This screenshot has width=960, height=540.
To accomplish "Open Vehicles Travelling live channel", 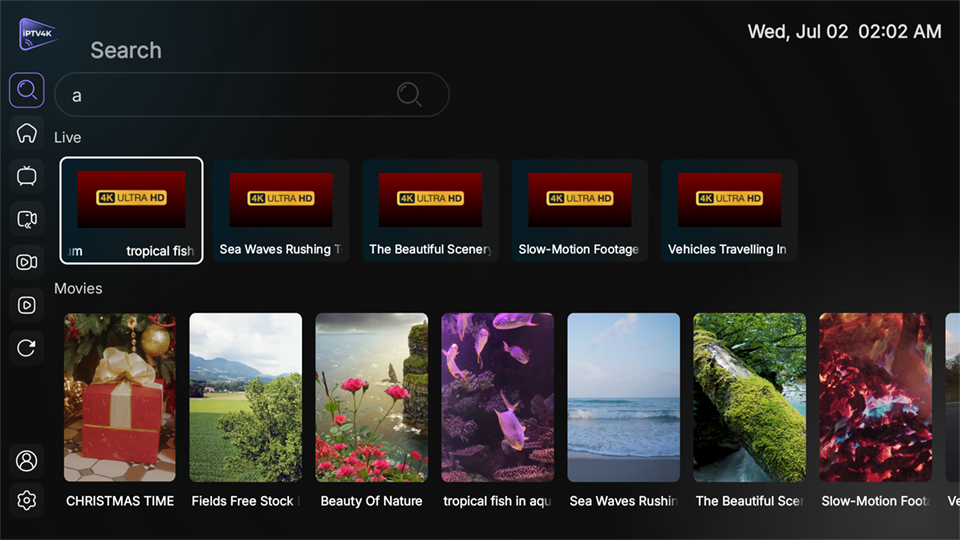I will 729,211.
